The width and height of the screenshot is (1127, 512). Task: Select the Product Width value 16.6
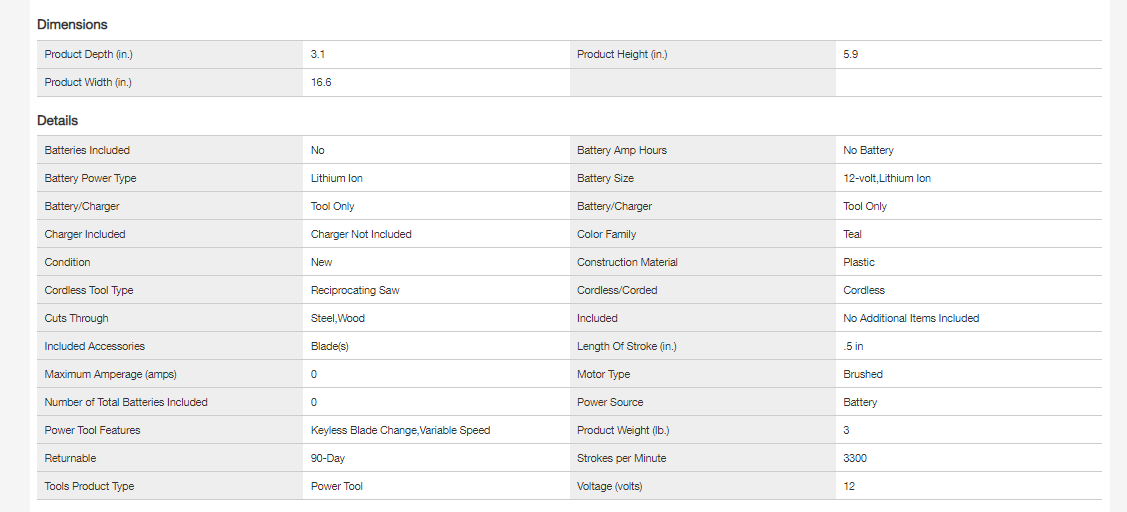click(321, 82)
